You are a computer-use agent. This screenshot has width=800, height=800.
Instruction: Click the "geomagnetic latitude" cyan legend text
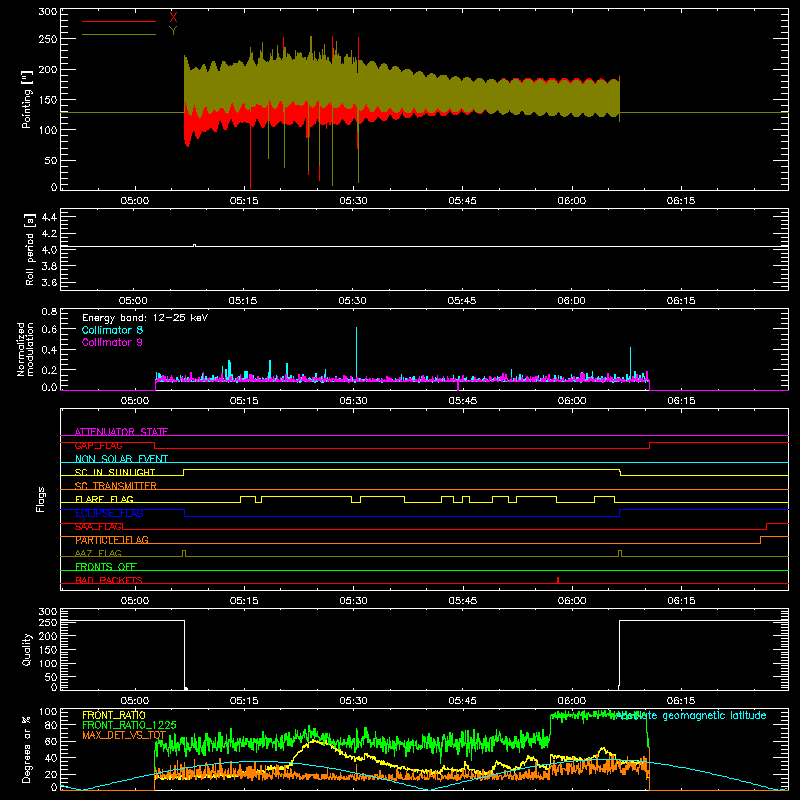tap(714, 716)
